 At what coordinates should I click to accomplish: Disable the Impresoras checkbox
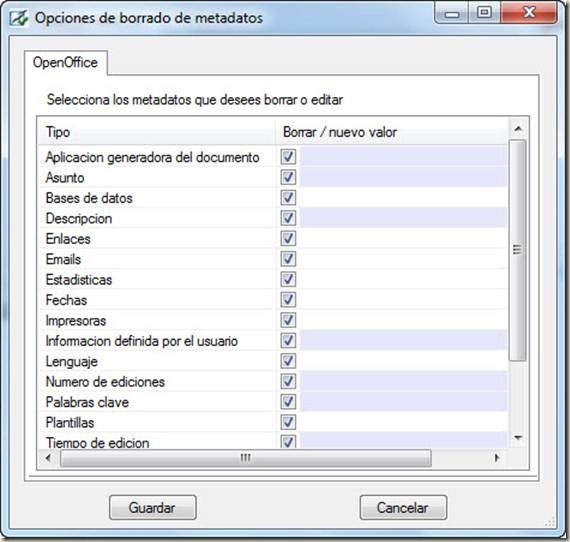[288, 321]
